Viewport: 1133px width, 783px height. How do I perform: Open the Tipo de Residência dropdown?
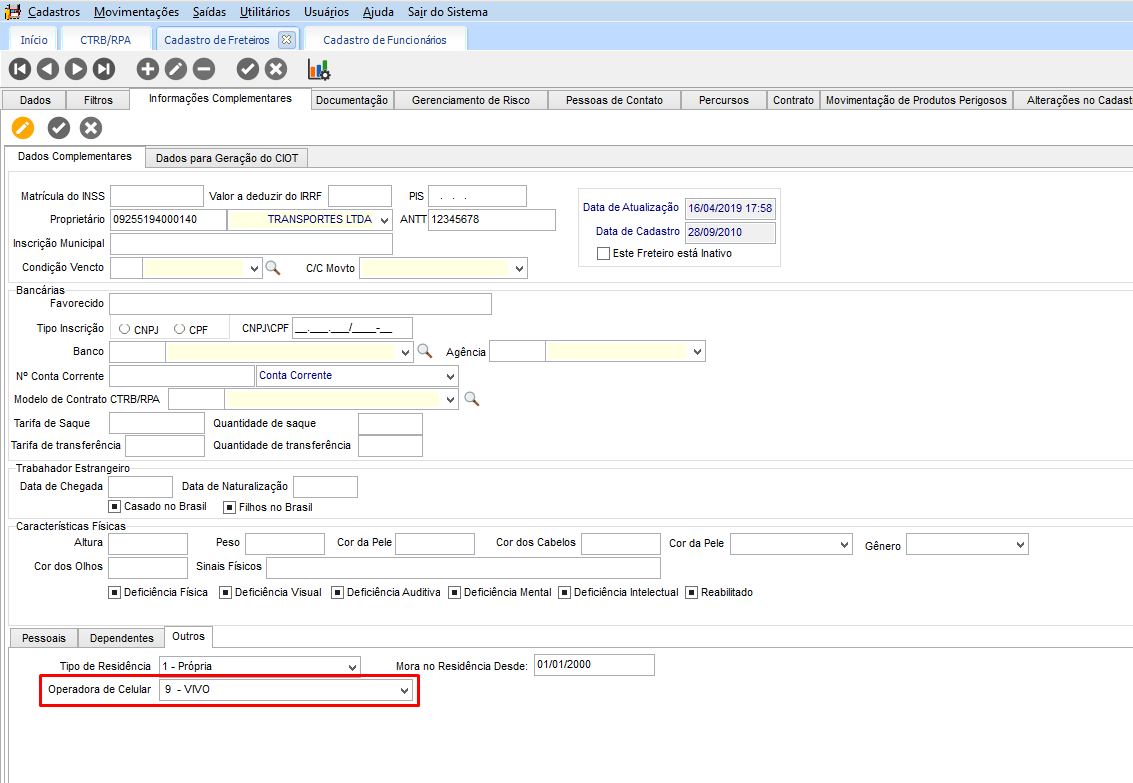352,667
